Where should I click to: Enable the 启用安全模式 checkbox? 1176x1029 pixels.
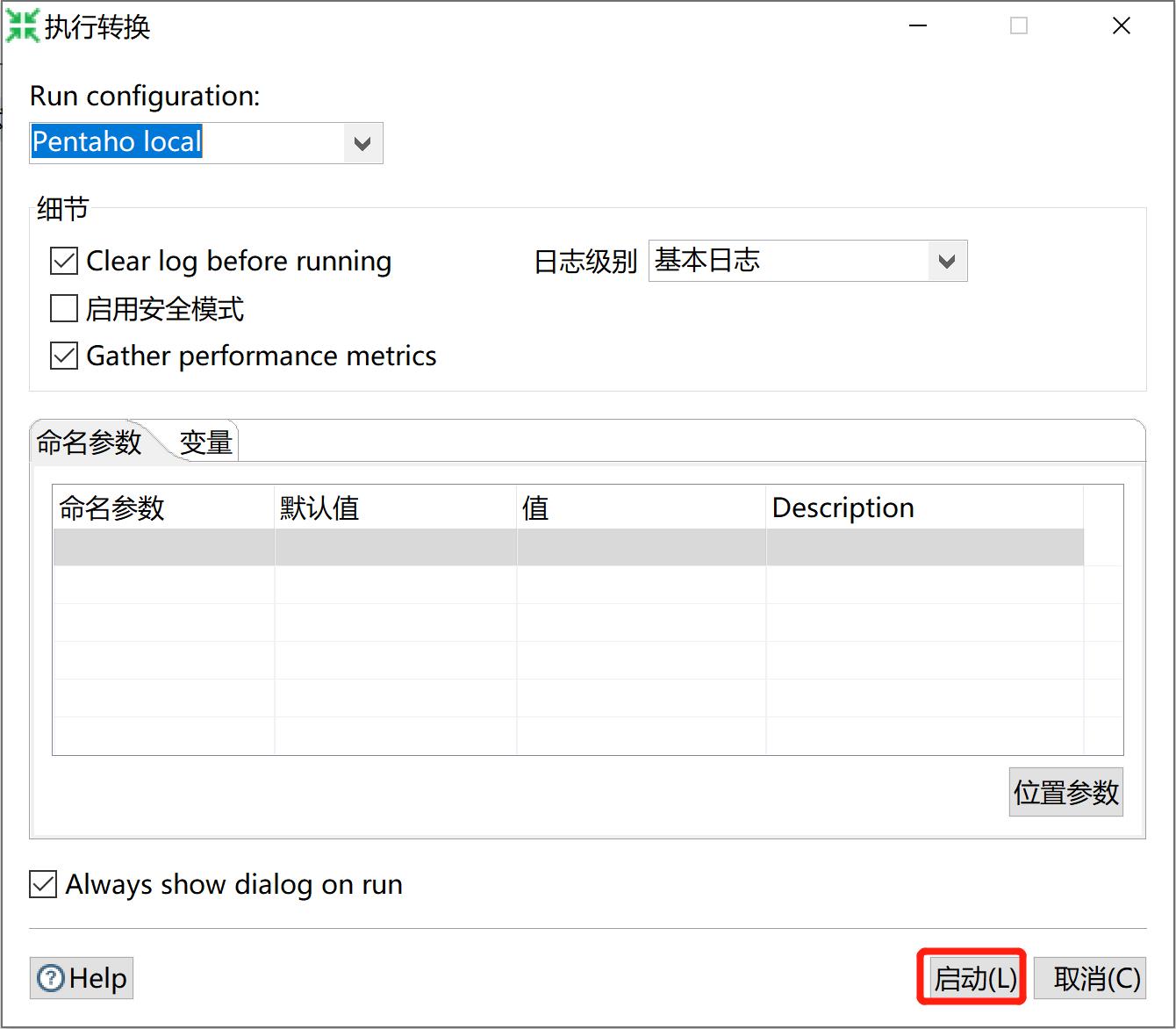click(64, 309)
